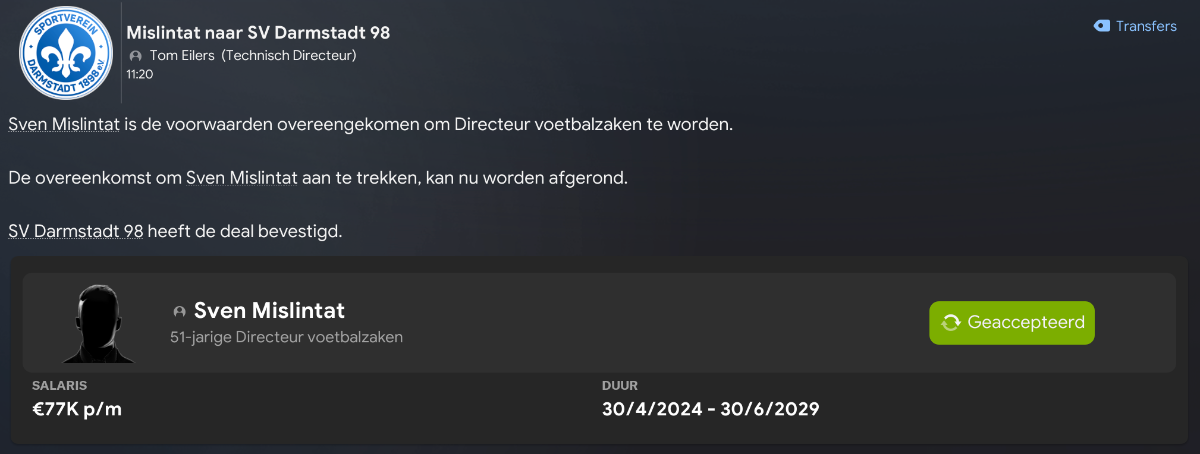Click the SV Darmstadt 98 club crest
This screenshot has width=1200, height=454.
pos(61,52)
